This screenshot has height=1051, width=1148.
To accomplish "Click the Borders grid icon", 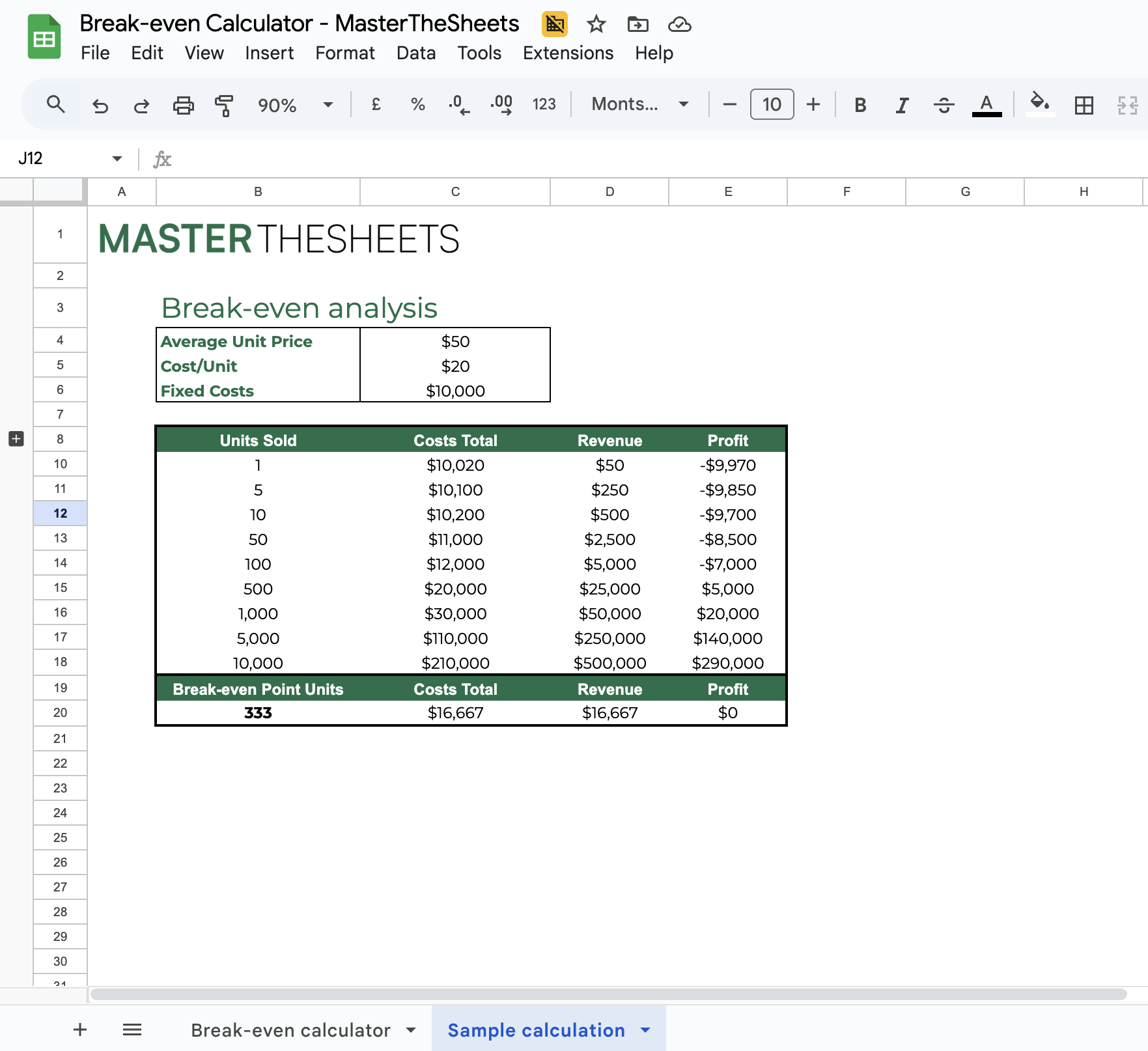I will tap(1084, 105).
